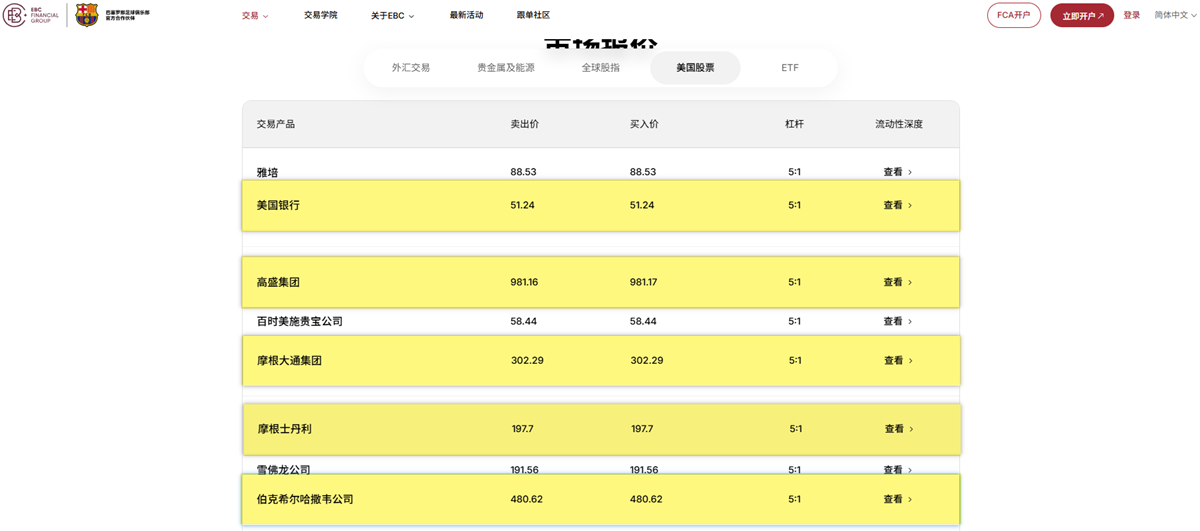This screenshot has height=531, width=1200.
Task: Click the 高盛集团 product name
Action: click(x=278, y=282)
